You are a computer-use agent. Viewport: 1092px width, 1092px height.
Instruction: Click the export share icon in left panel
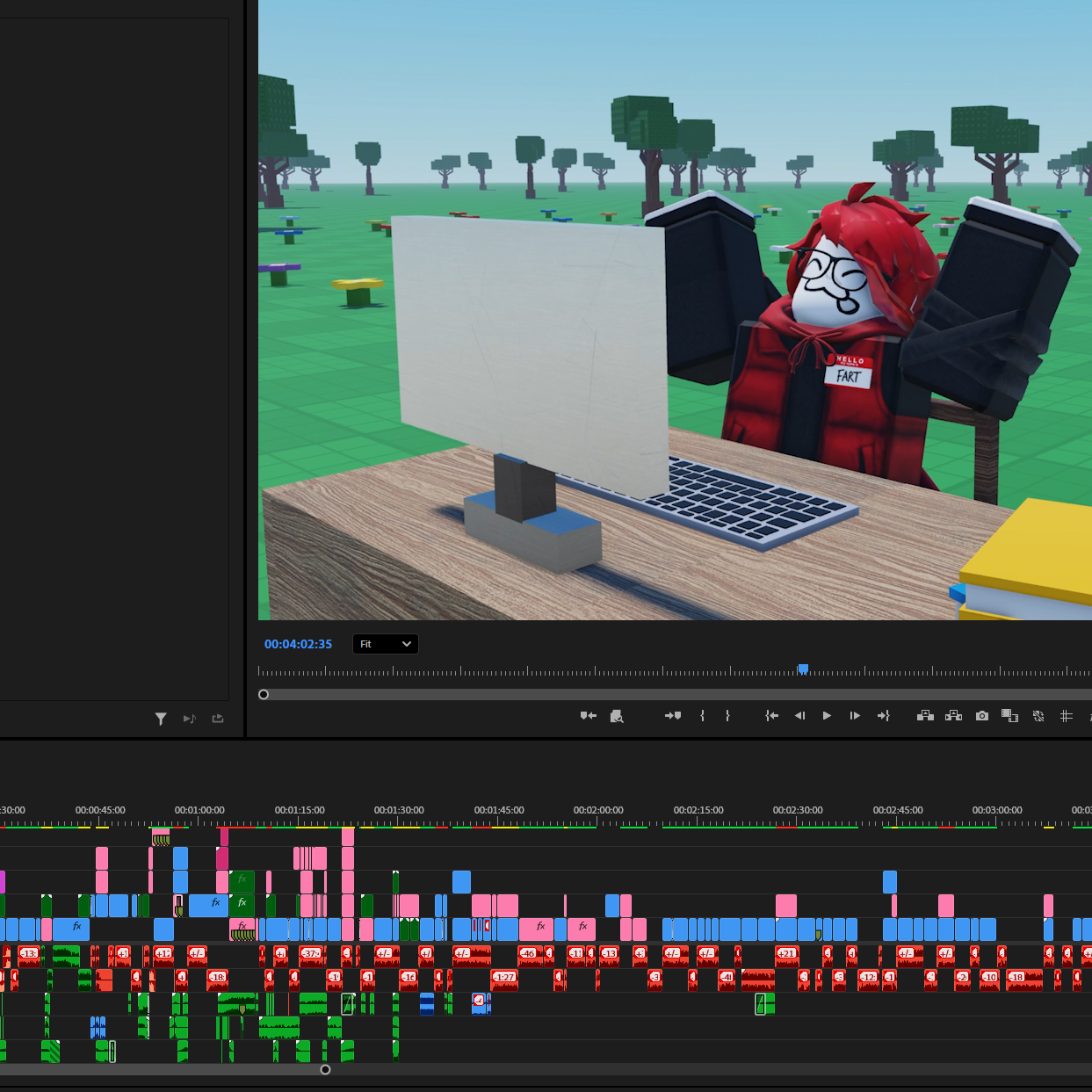(218, 719)
